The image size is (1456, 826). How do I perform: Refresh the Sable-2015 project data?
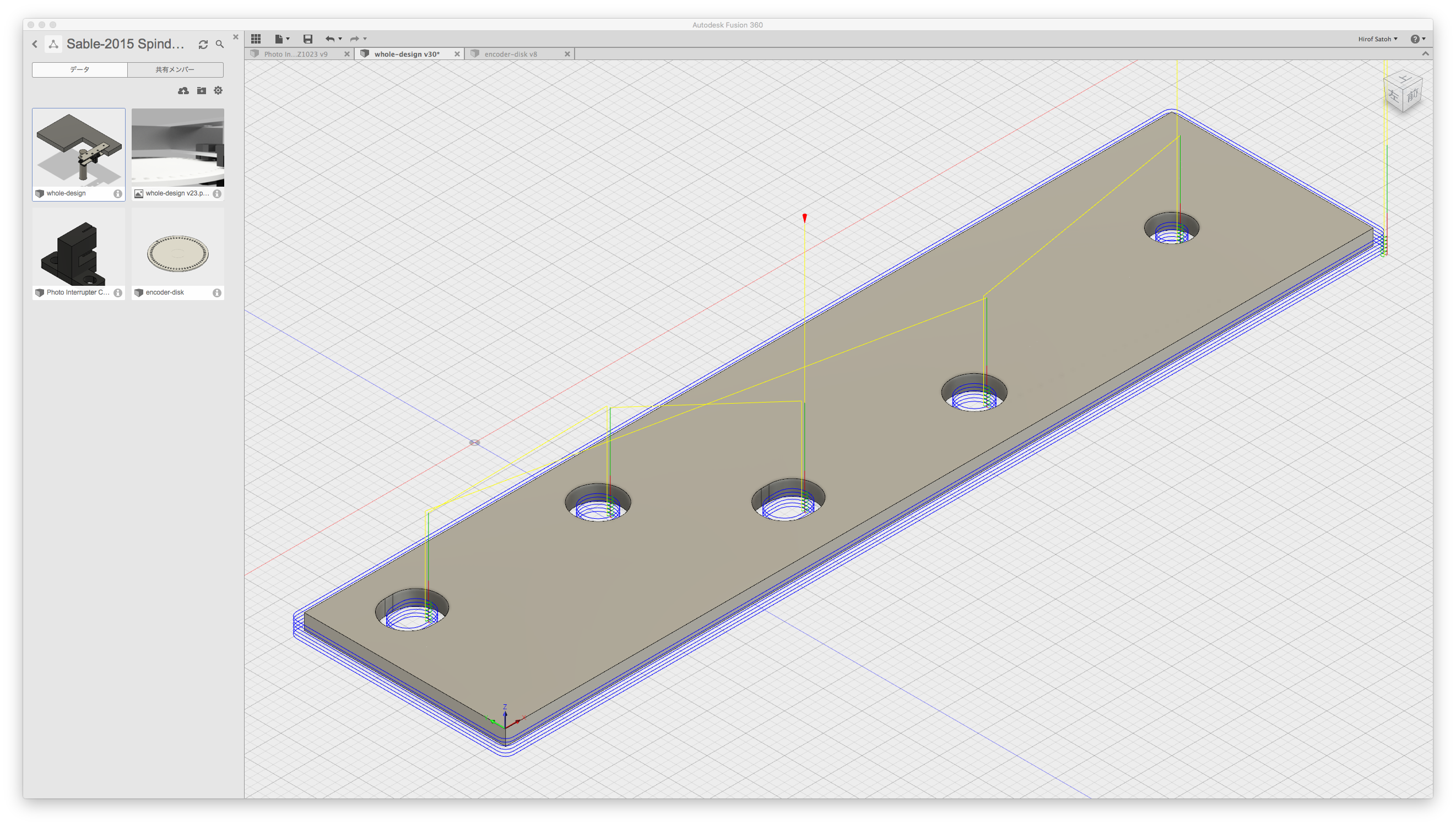click(203, 44)
